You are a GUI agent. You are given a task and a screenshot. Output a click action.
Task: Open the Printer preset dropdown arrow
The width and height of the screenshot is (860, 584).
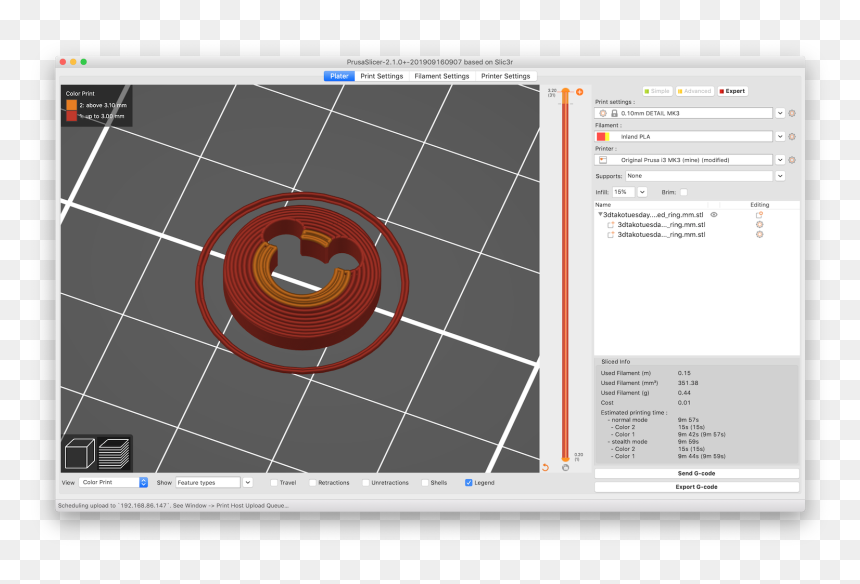pyautogui.click(x=780, y=160)
